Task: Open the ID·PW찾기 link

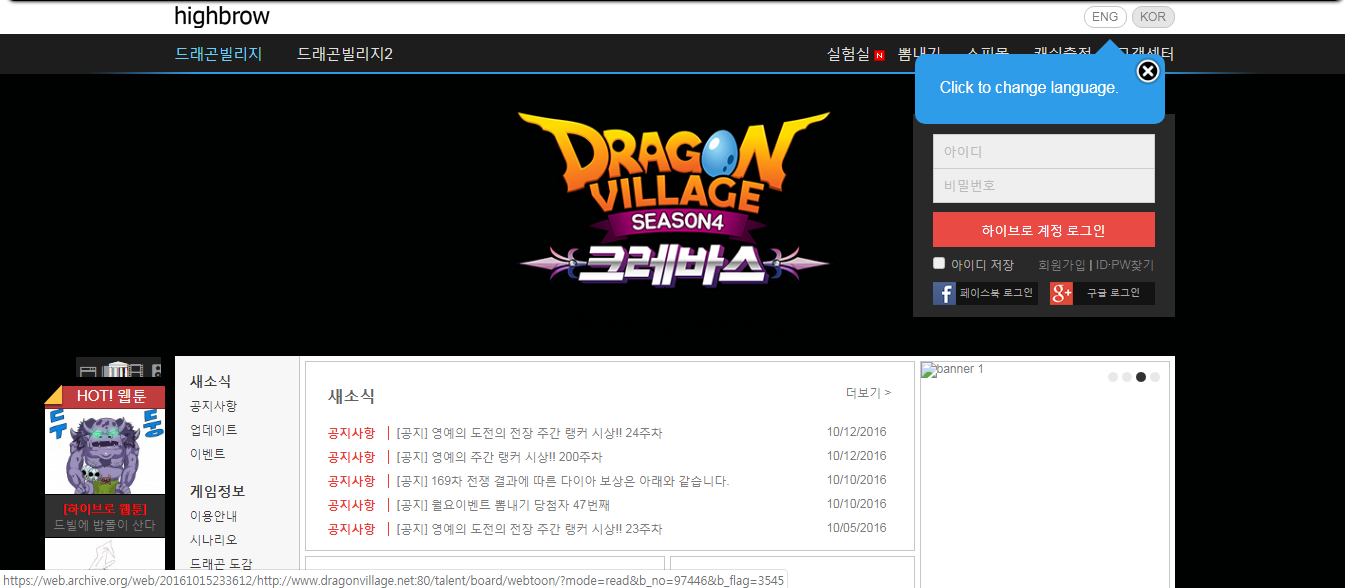Action: coord(1125,265)
